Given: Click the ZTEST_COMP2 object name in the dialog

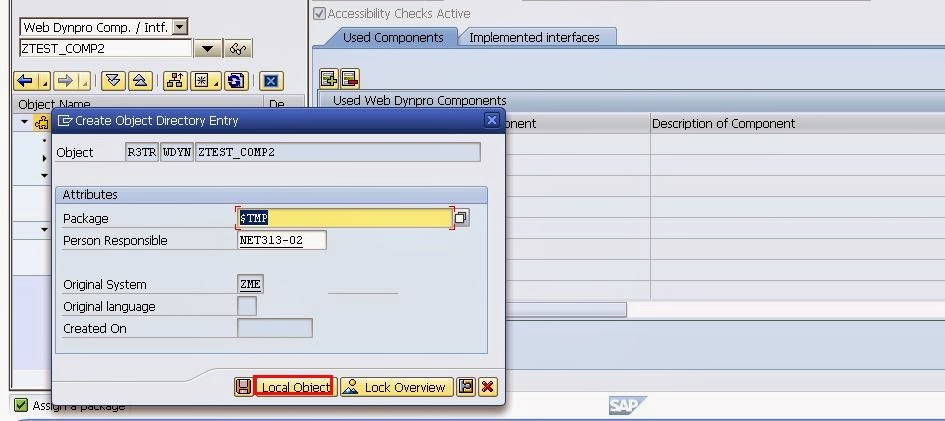Looking at the screenshot, I should 338,152.
